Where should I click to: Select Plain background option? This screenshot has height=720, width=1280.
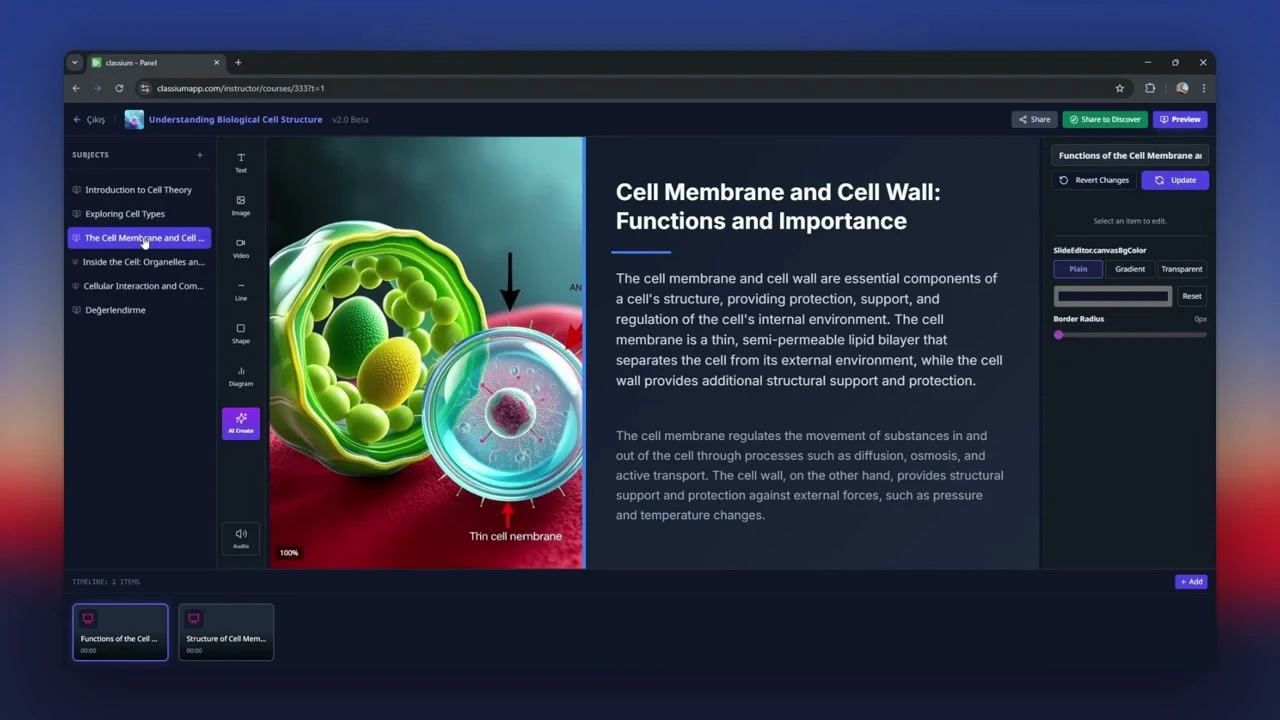1078,269
